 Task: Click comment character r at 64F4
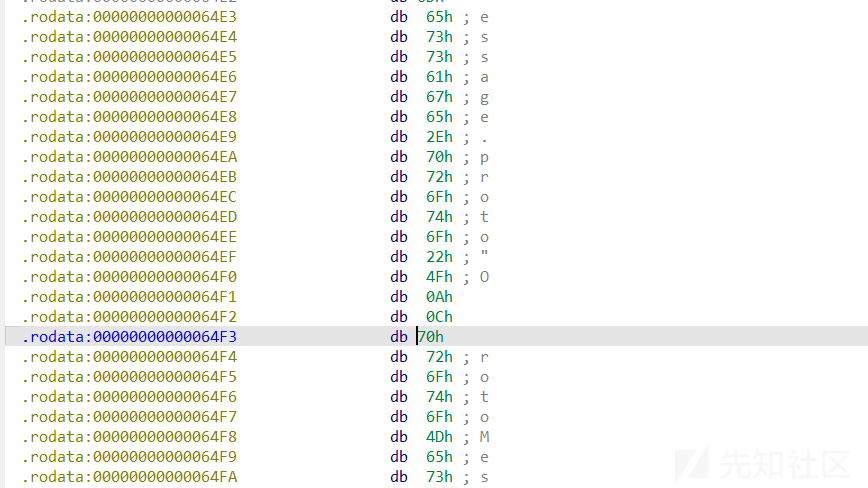[484, 357]
